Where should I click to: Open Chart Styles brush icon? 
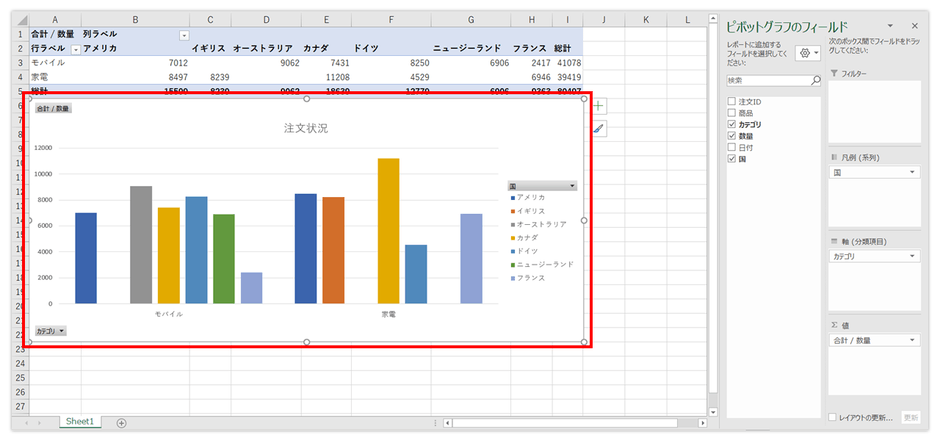599,129
